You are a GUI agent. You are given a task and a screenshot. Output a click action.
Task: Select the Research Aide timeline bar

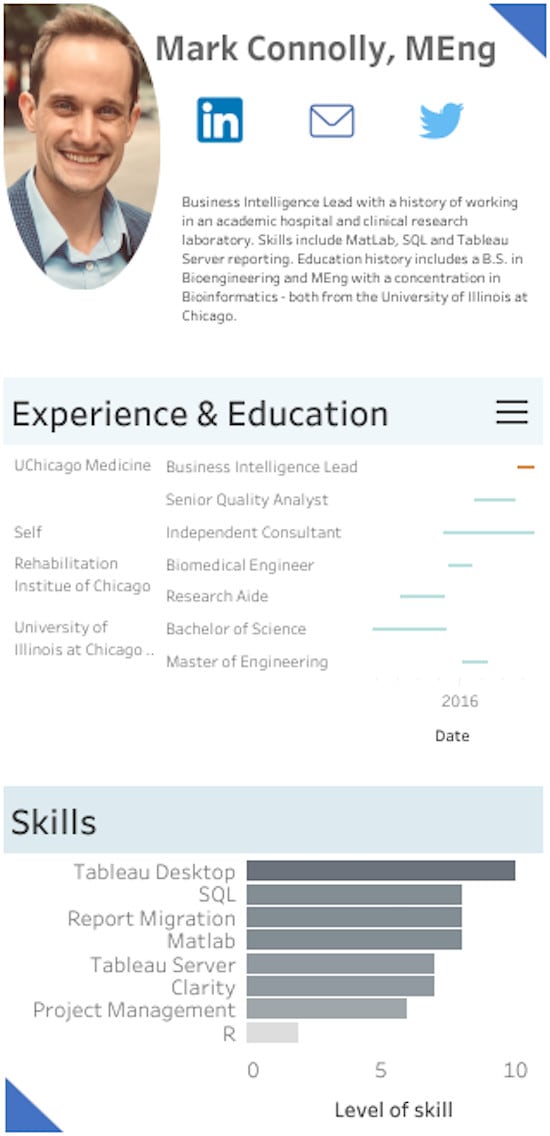pyautogui.click(x=422, y=596)
